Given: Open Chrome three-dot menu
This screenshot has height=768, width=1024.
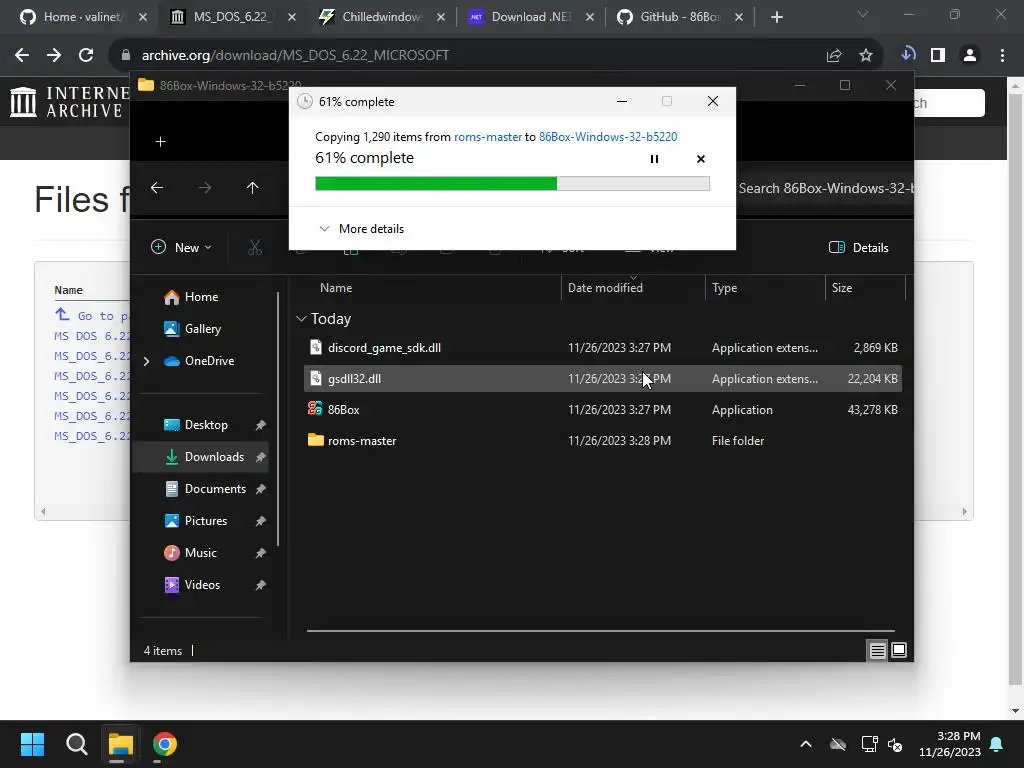Looking at the screenshot, I should (x=1002, y=56).
